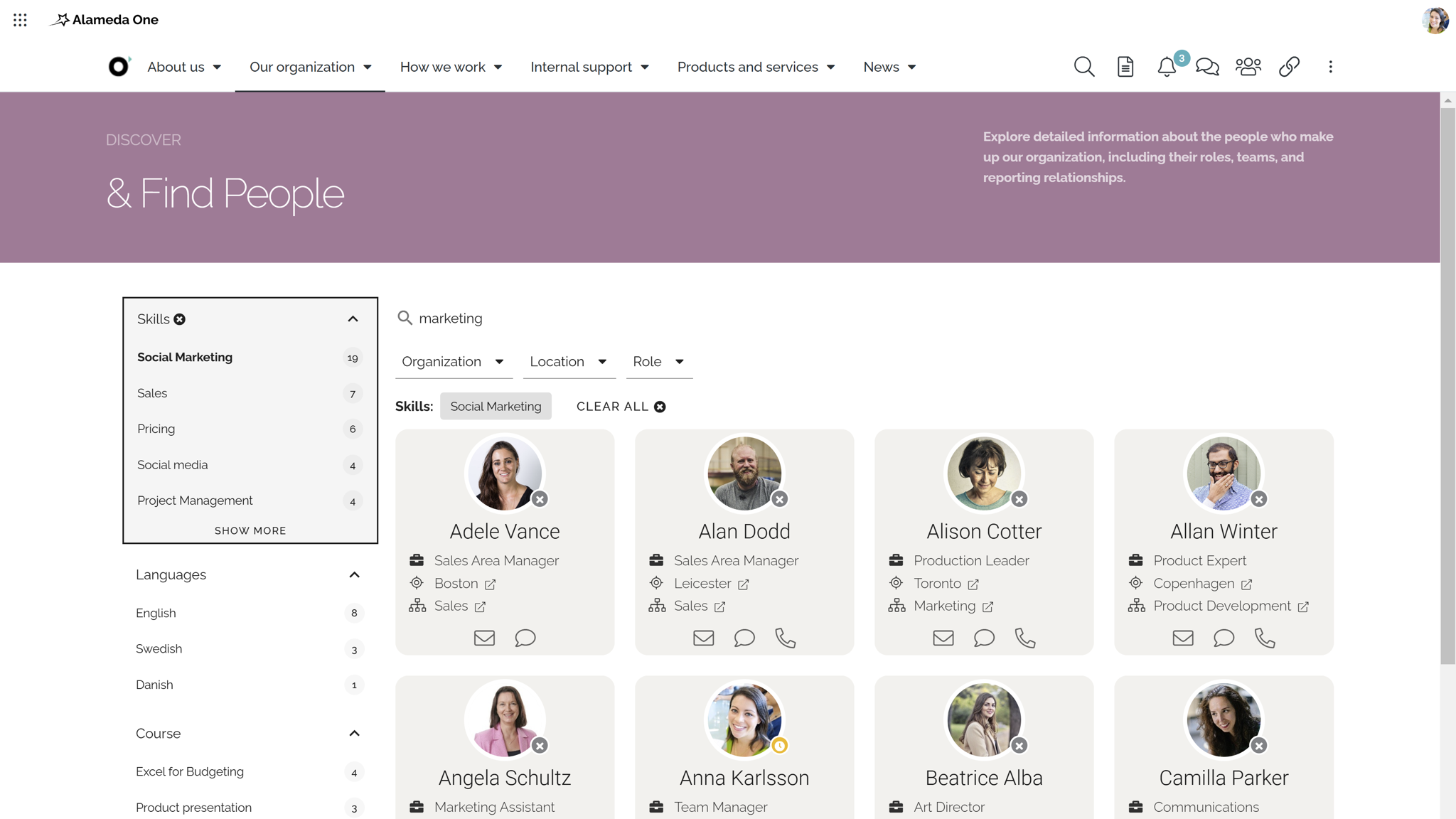1456x819 pixels.
Task: Open Alan Dodd's Leicester location link
Action: (x=711, y=584)
